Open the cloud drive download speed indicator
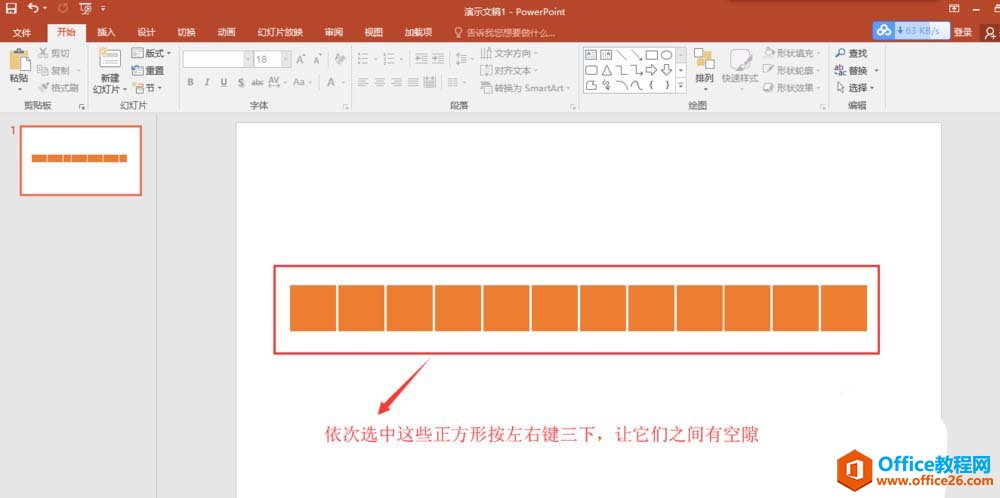This screenshot has height=498, width=1000. (x=911, y=31)
